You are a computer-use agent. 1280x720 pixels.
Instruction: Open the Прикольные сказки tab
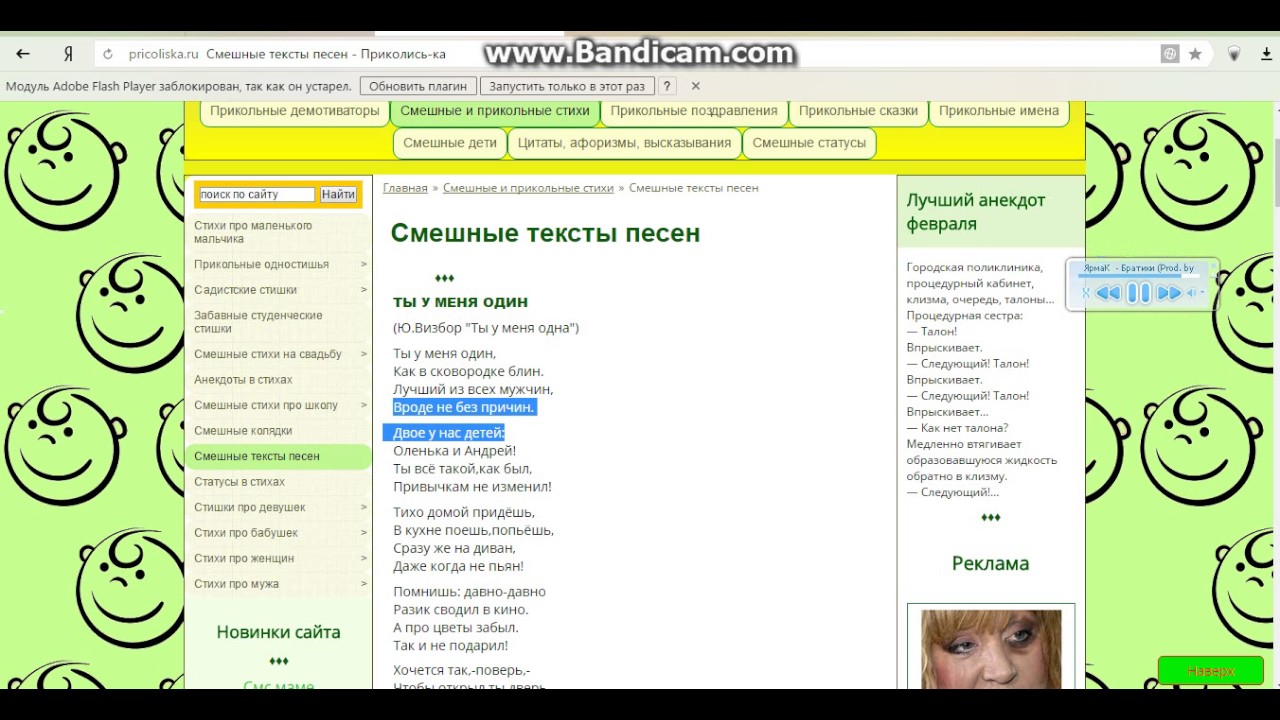[858, 111]
